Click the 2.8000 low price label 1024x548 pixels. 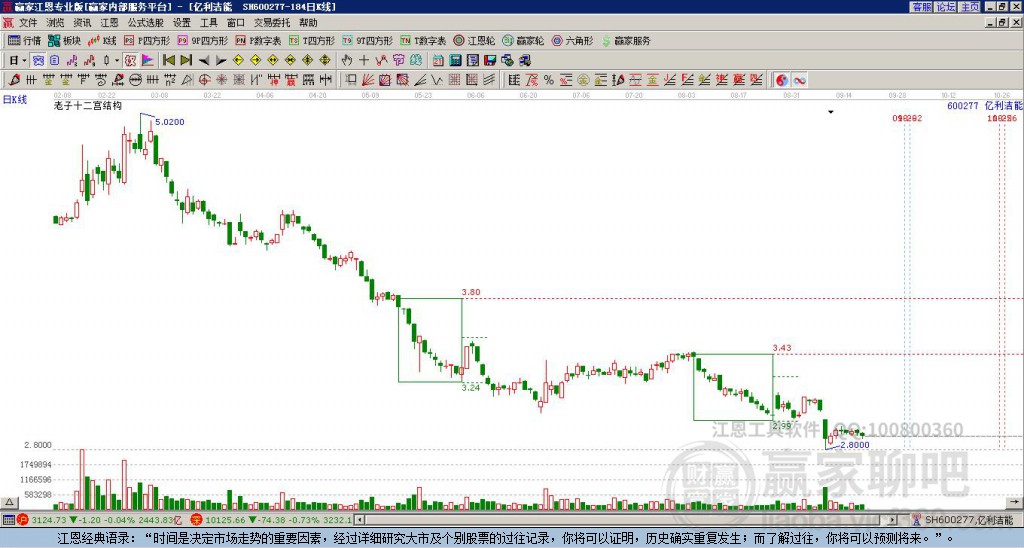[855, 445]
